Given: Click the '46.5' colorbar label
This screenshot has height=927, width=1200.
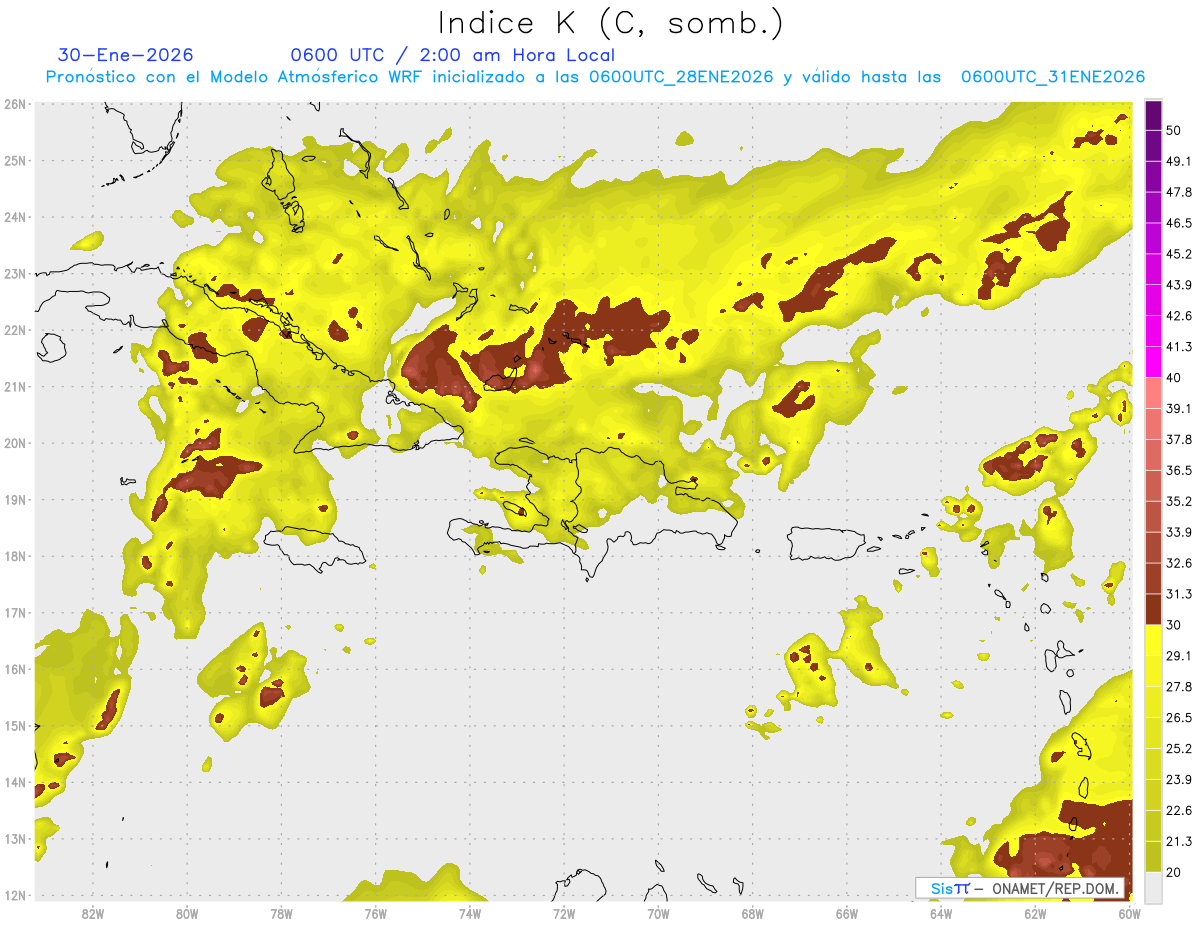Looking at the screenshot, I should (x=1179, y=223).
